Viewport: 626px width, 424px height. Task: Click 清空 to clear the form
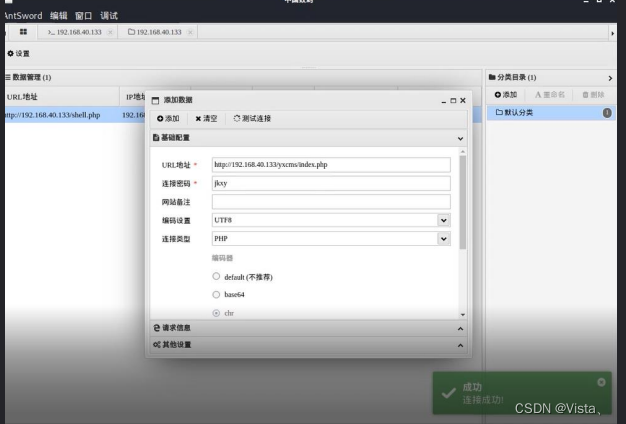click(206, 118)
